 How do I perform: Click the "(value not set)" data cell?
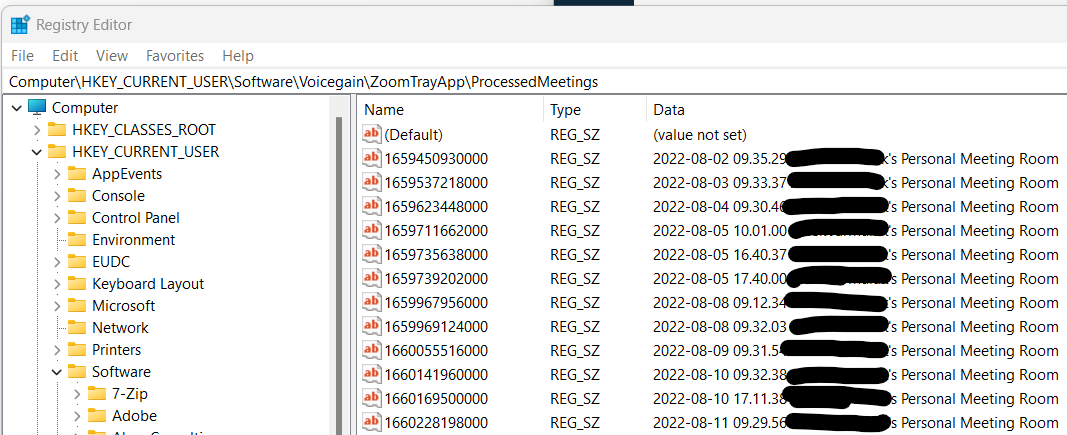coord(700,135)
